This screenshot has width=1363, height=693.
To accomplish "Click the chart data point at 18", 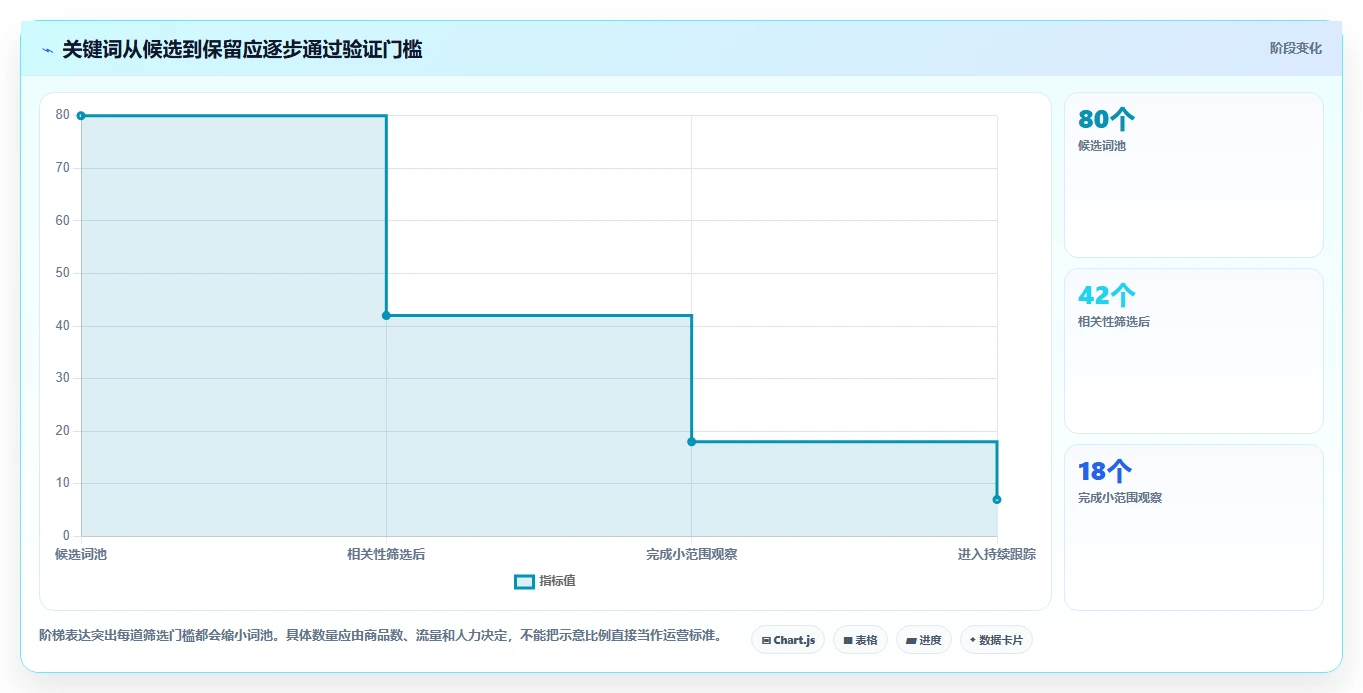I will click(691, 442).
